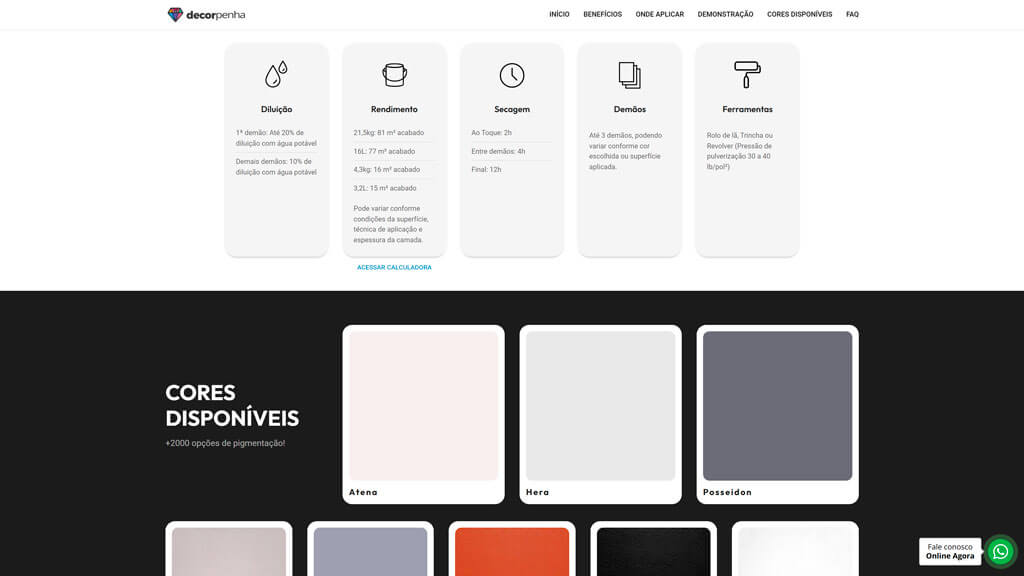Select the orange color swatch card

512,551
